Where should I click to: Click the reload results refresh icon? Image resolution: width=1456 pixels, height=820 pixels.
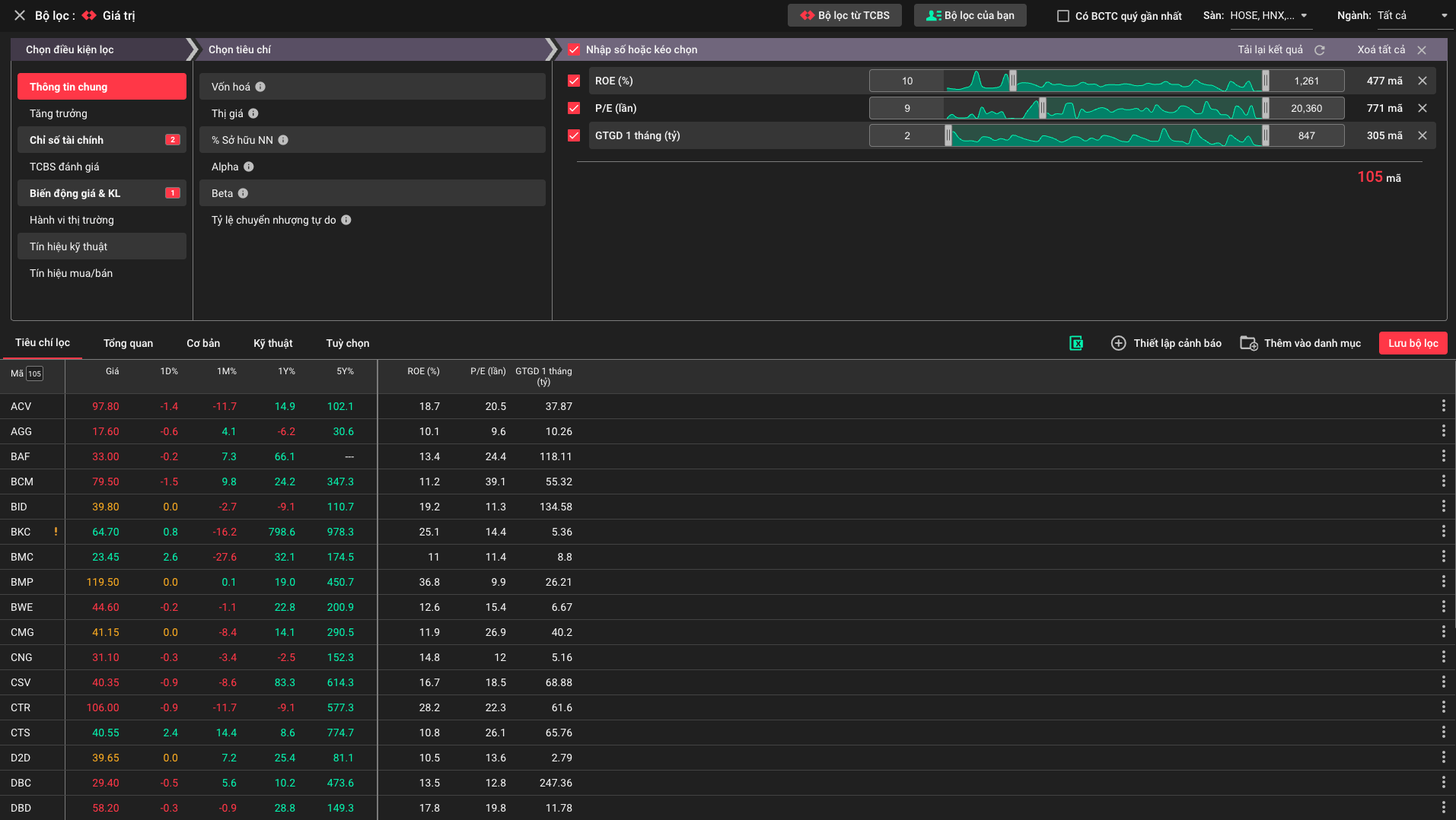[x=1320, y=50]
